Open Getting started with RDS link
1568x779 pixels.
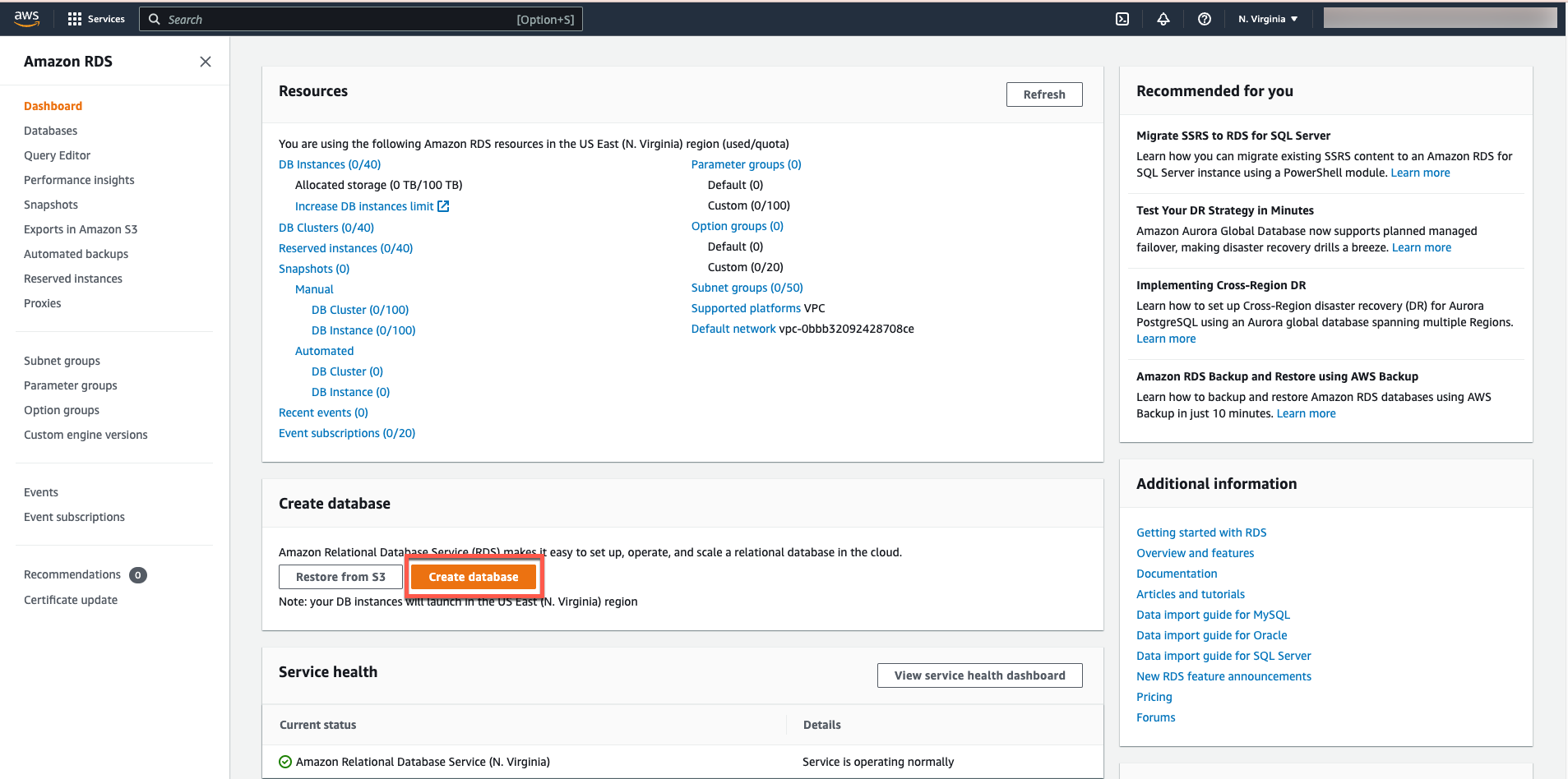pyautogui.click(x=1201, y=532)
